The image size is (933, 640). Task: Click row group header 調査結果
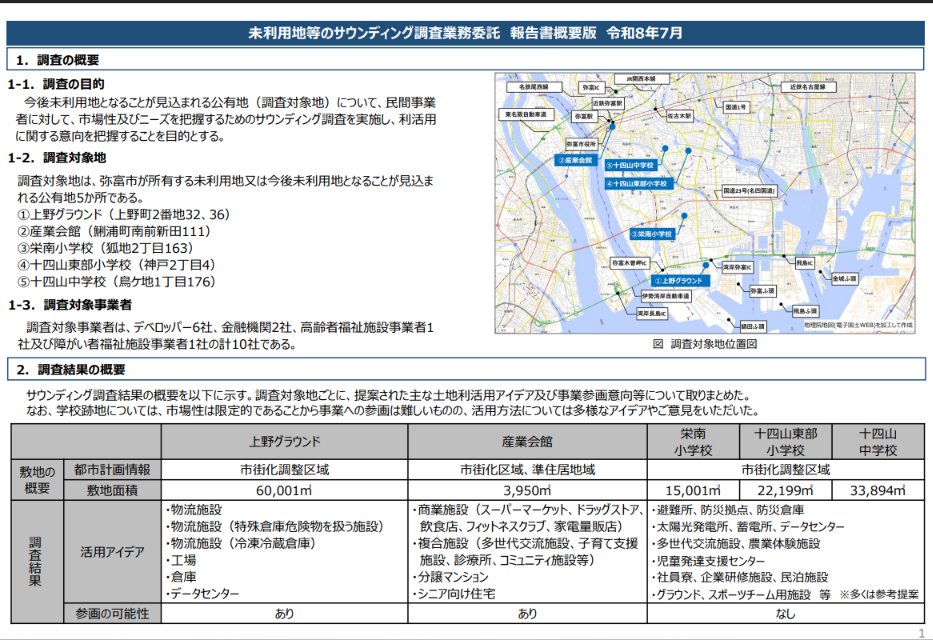37,561
